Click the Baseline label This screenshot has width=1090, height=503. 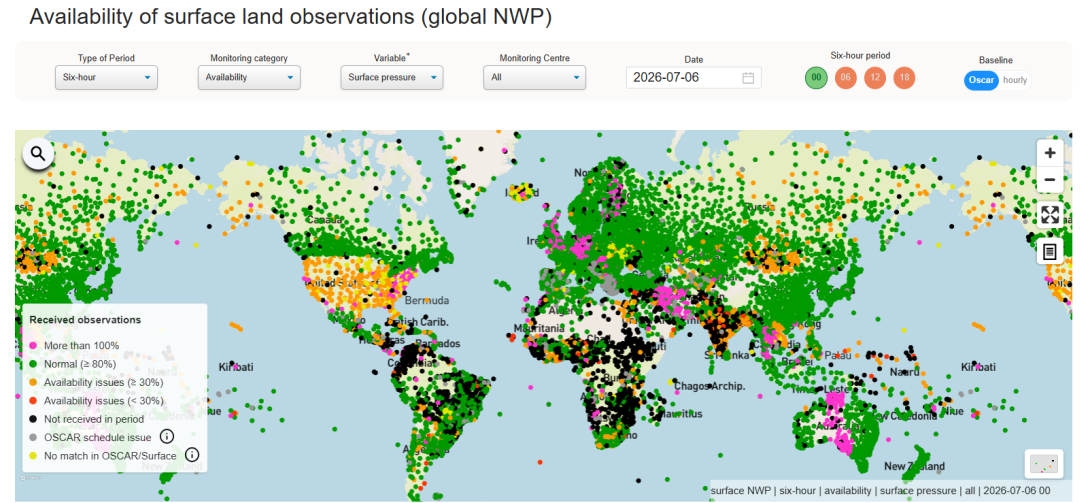coord(996,60)
